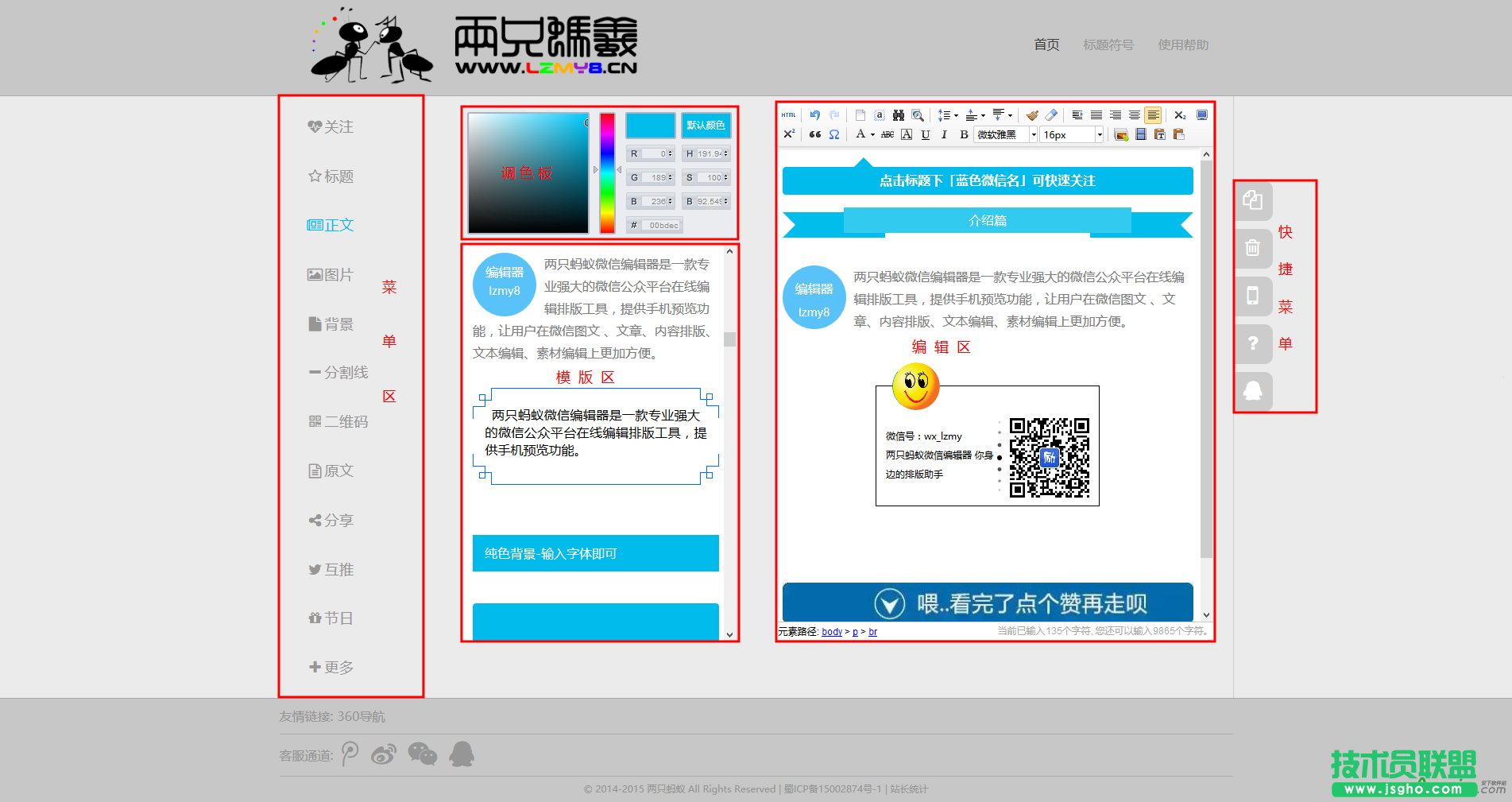Switch to the 标题符号 nav item
The image size is (1512, 802).
point(1108,45)
